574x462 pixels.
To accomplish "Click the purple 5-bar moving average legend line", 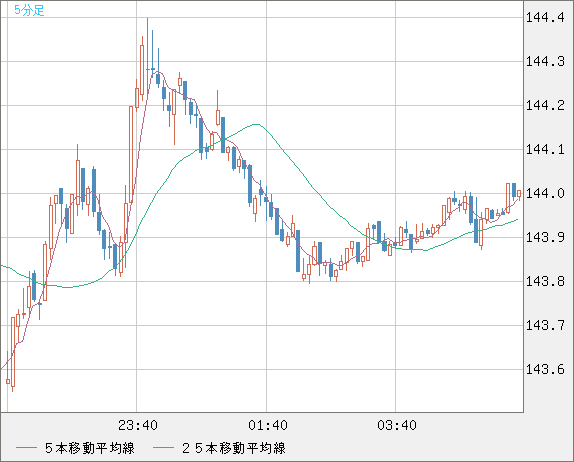I will pos(26,448).
